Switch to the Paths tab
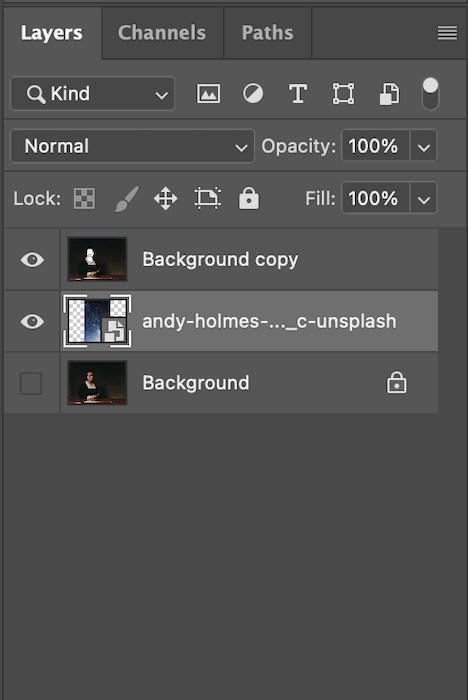This screenshot has height=700, width=468. pos(267,33)
